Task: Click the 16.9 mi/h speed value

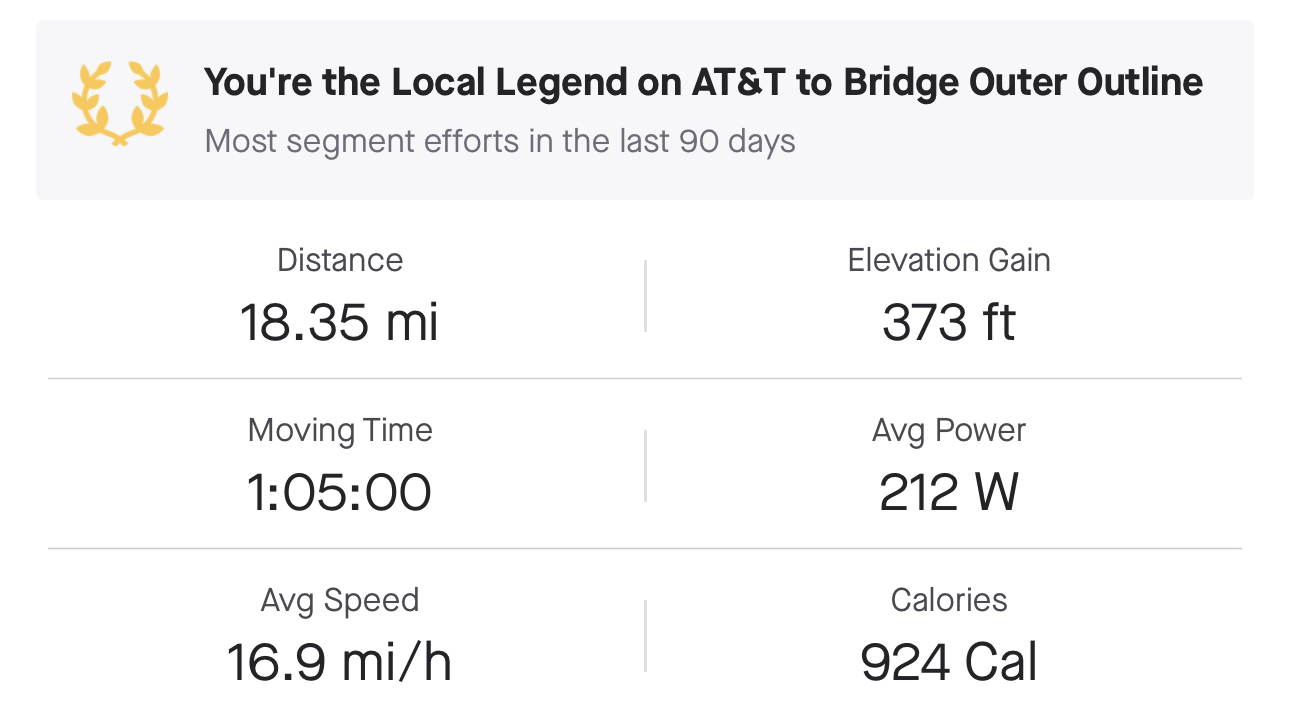Action: 340,662
